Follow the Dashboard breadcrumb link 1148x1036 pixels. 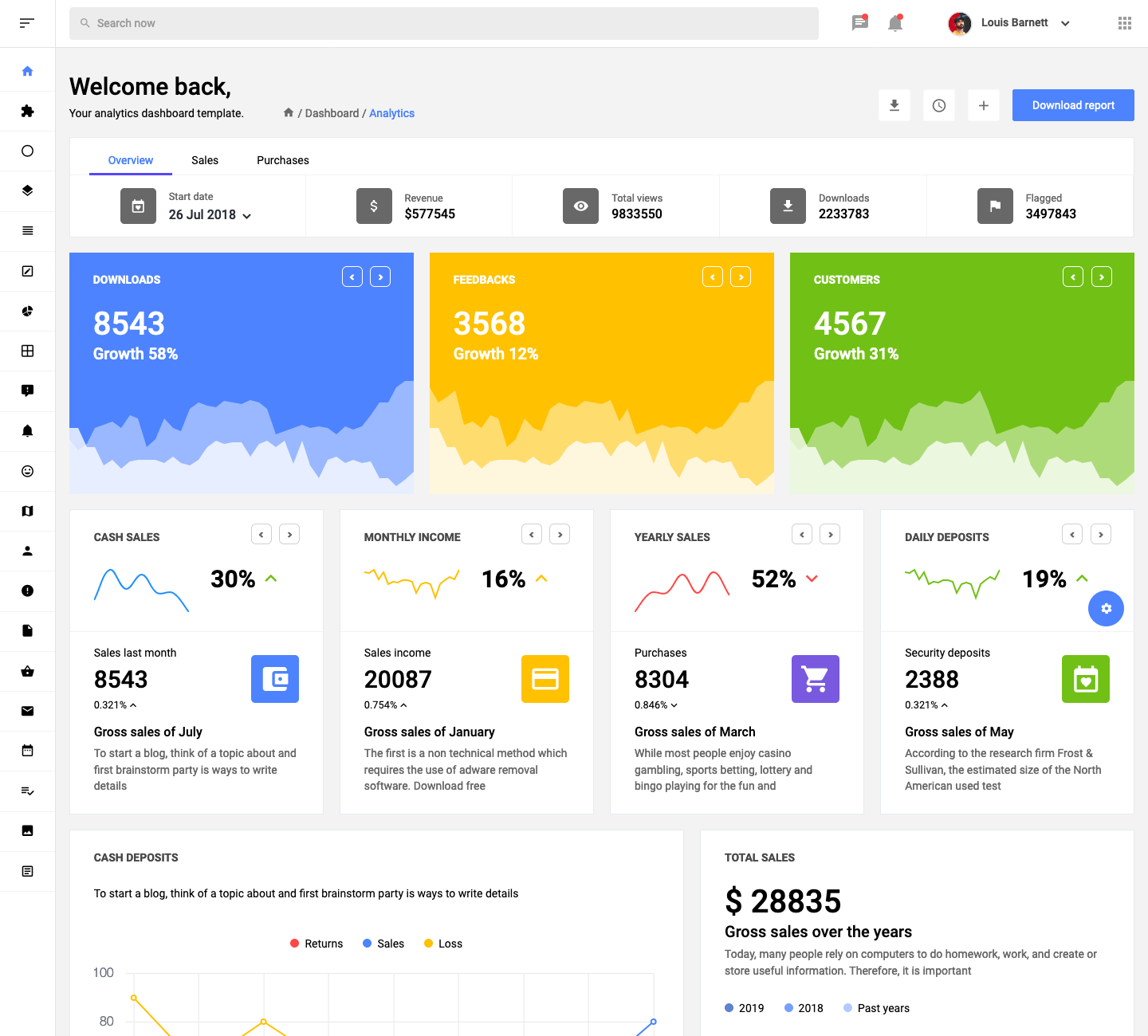332,113
